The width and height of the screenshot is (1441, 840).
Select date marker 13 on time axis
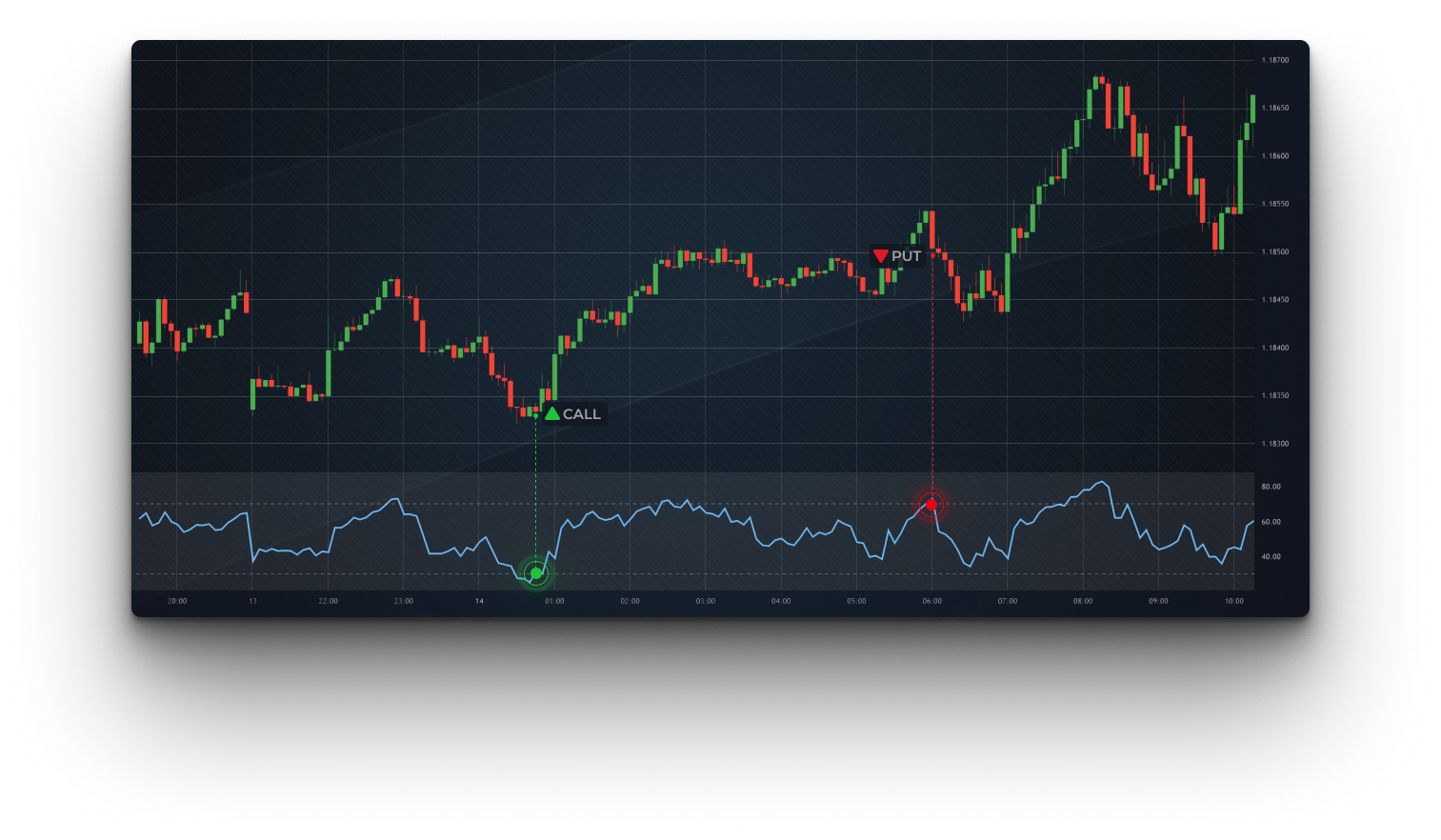[252, 601]
